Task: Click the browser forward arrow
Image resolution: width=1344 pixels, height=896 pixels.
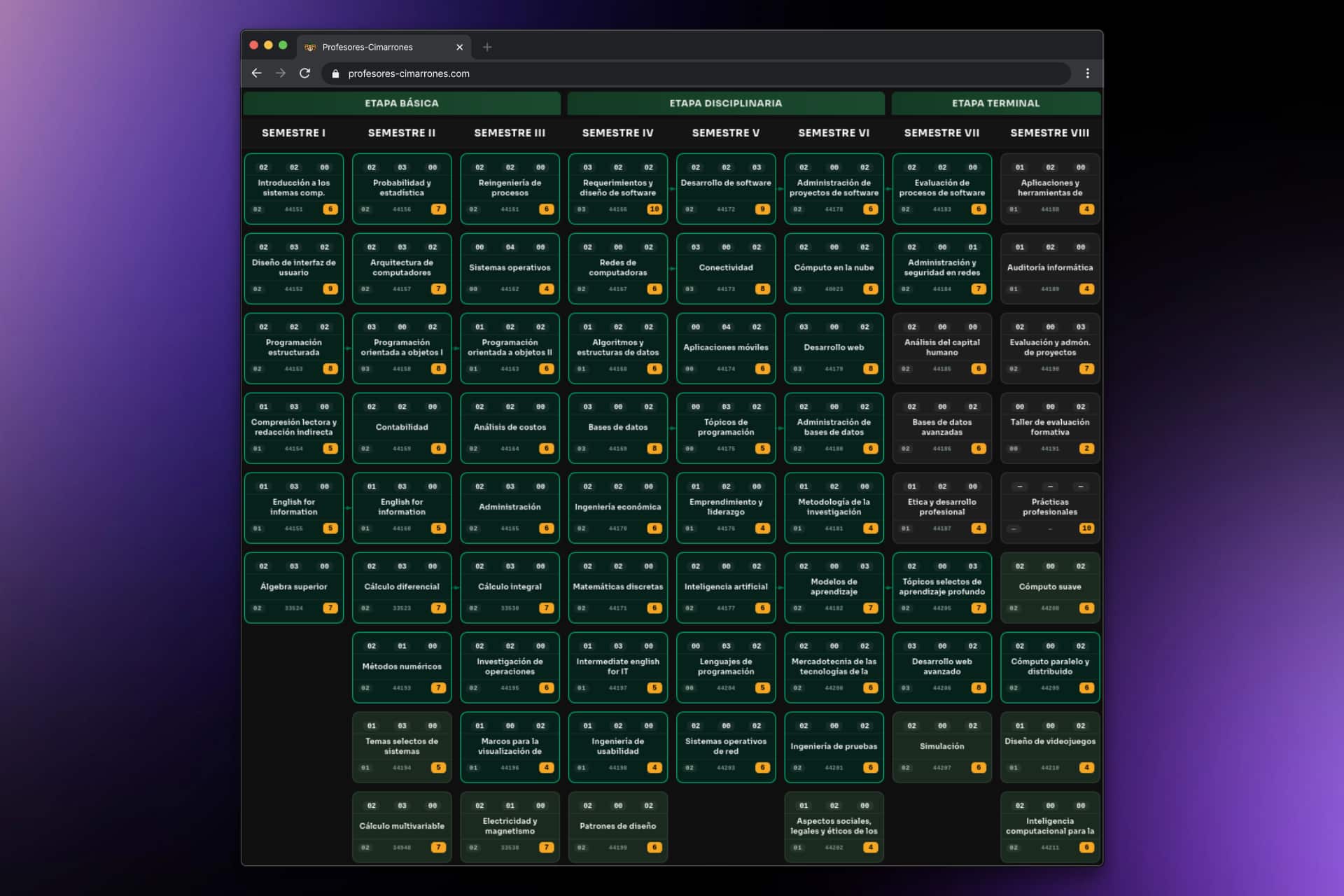Action: coord(281,73)
